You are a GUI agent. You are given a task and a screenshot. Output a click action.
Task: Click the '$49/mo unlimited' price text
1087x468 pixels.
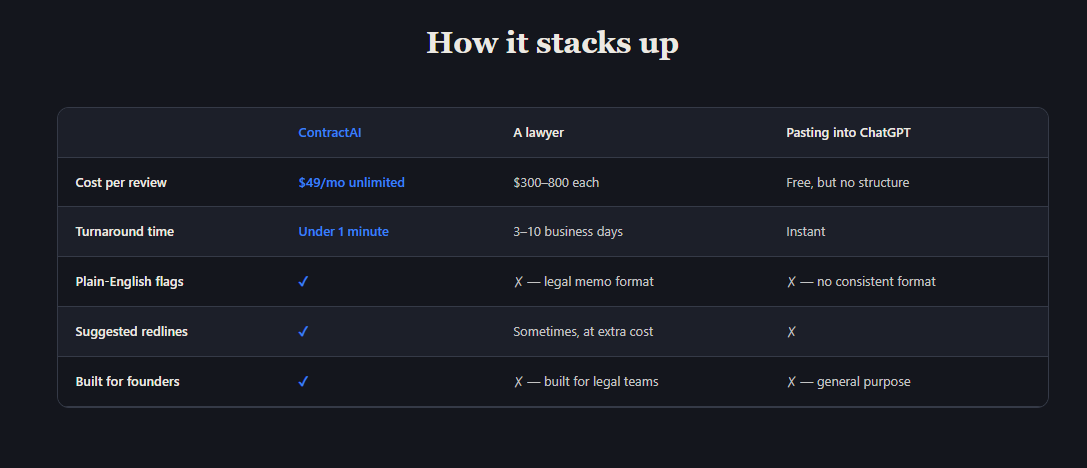tap(351, 182)
